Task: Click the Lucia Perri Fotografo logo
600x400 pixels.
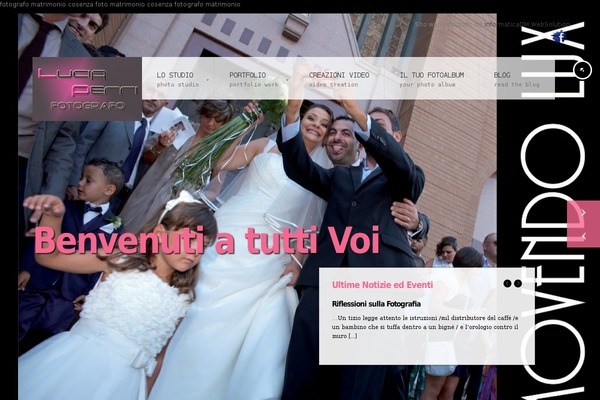Action: pyautogui.click(x=87, y=89)
